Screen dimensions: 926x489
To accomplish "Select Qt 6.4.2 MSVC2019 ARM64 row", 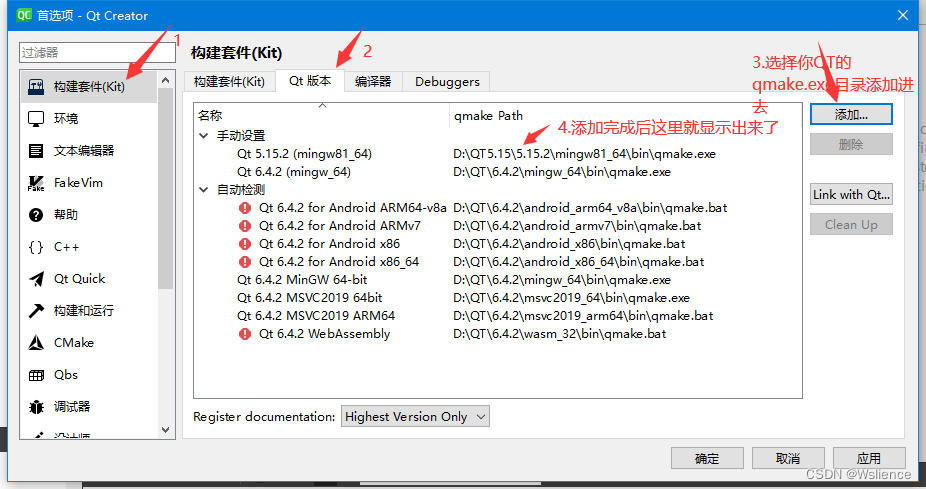I will click(497, 316).
